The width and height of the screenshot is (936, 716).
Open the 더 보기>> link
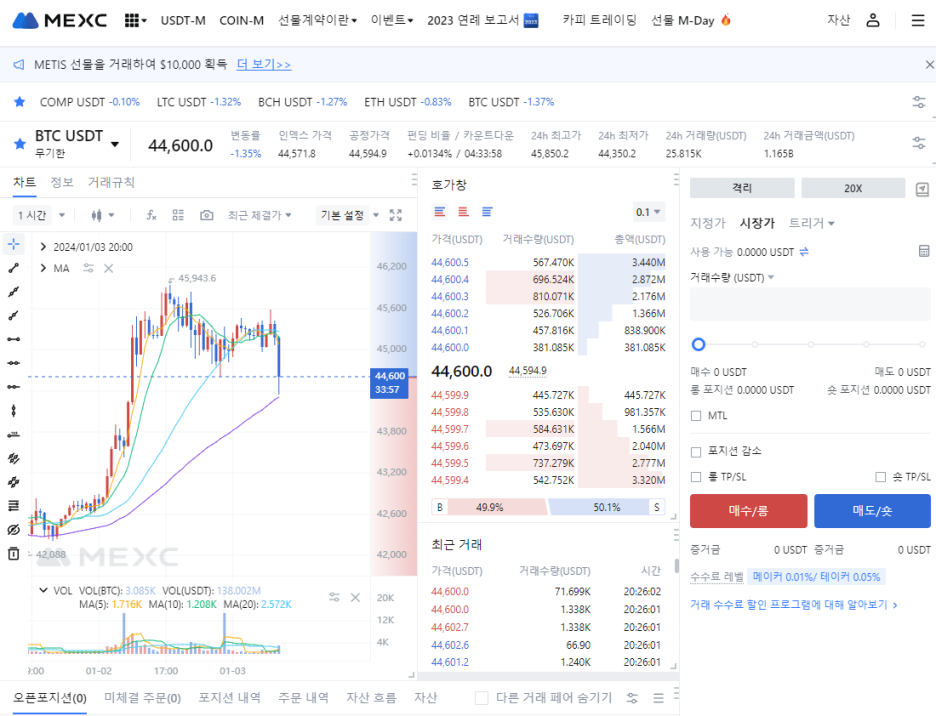pos(264,64)
